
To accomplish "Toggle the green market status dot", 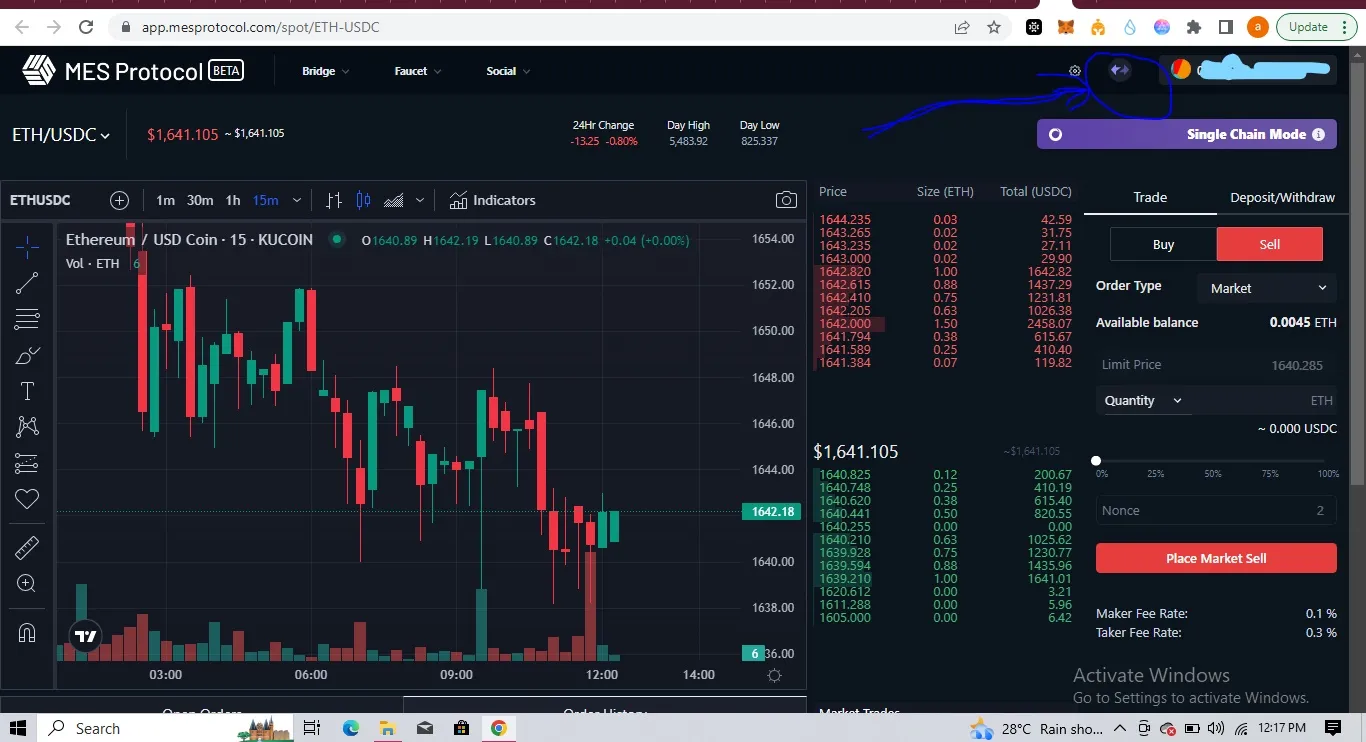I will pos(338,239).
